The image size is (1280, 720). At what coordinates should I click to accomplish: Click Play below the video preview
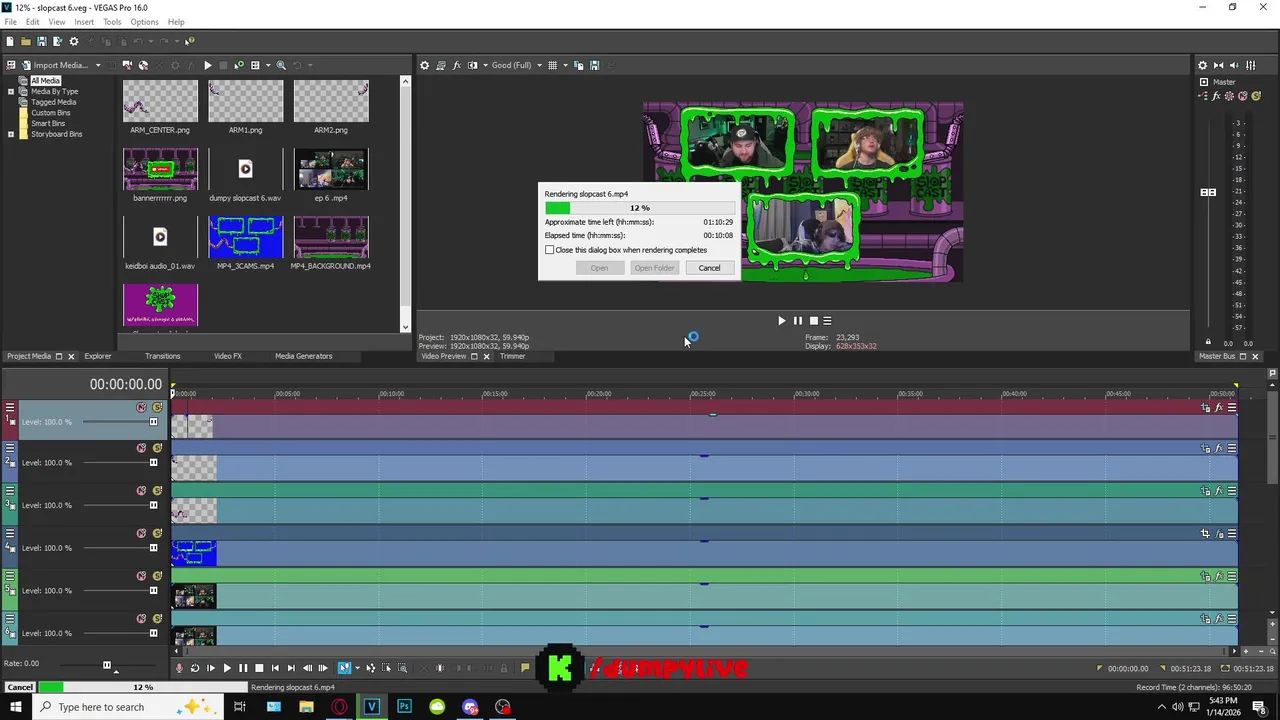point(781,321)
